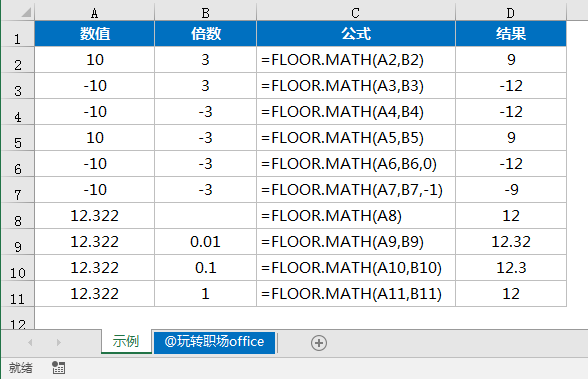
Task: Select row 9 header
Action: click(x=18, y=241)
